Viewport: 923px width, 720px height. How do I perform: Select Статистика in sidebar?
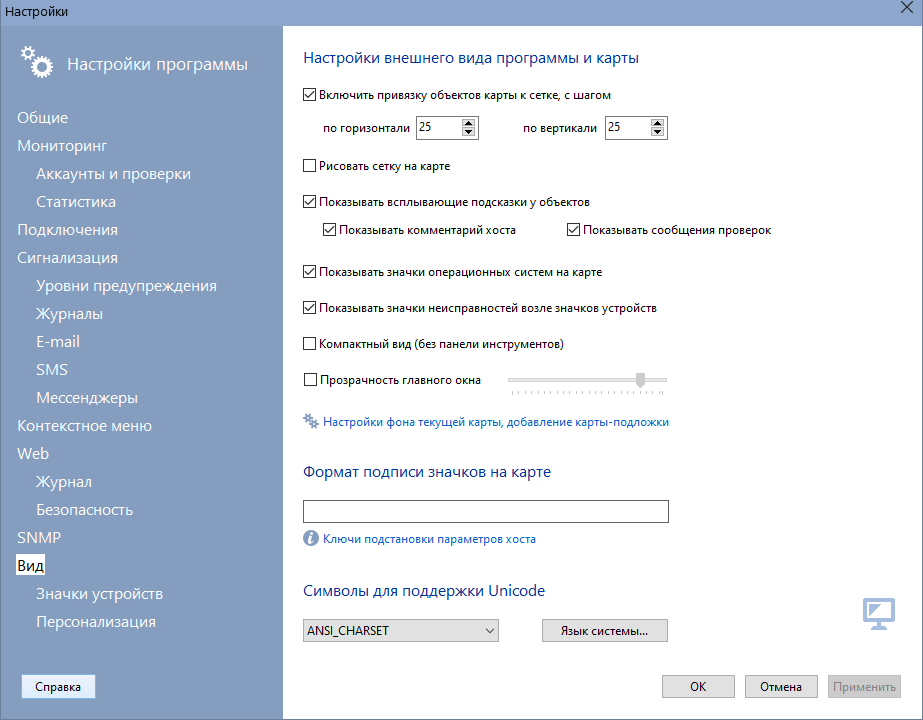[x=76, y=201]
